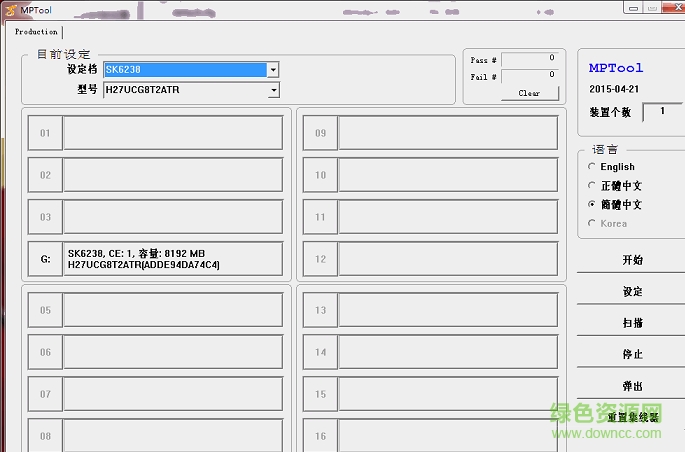Expand the 型号 H27UCG8T2ATR dropdown
The height and width of the screenshot is (452, 685).
(272, 90)
